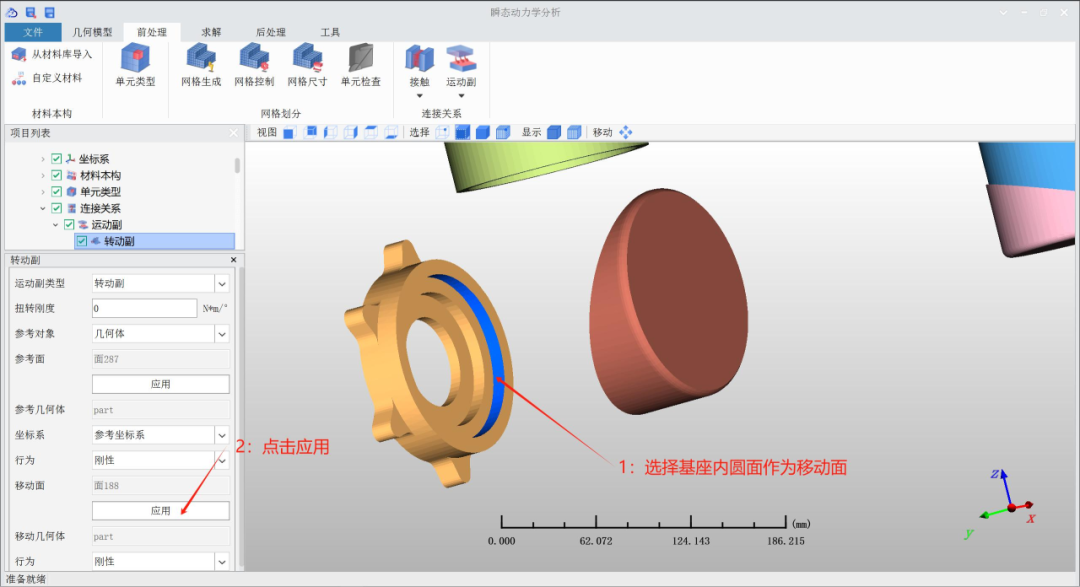Image resolution: width=1080 pixels, height=587 pixels.
Task: Click the 参考面 field showing 面287
Action: coord(160,359)
